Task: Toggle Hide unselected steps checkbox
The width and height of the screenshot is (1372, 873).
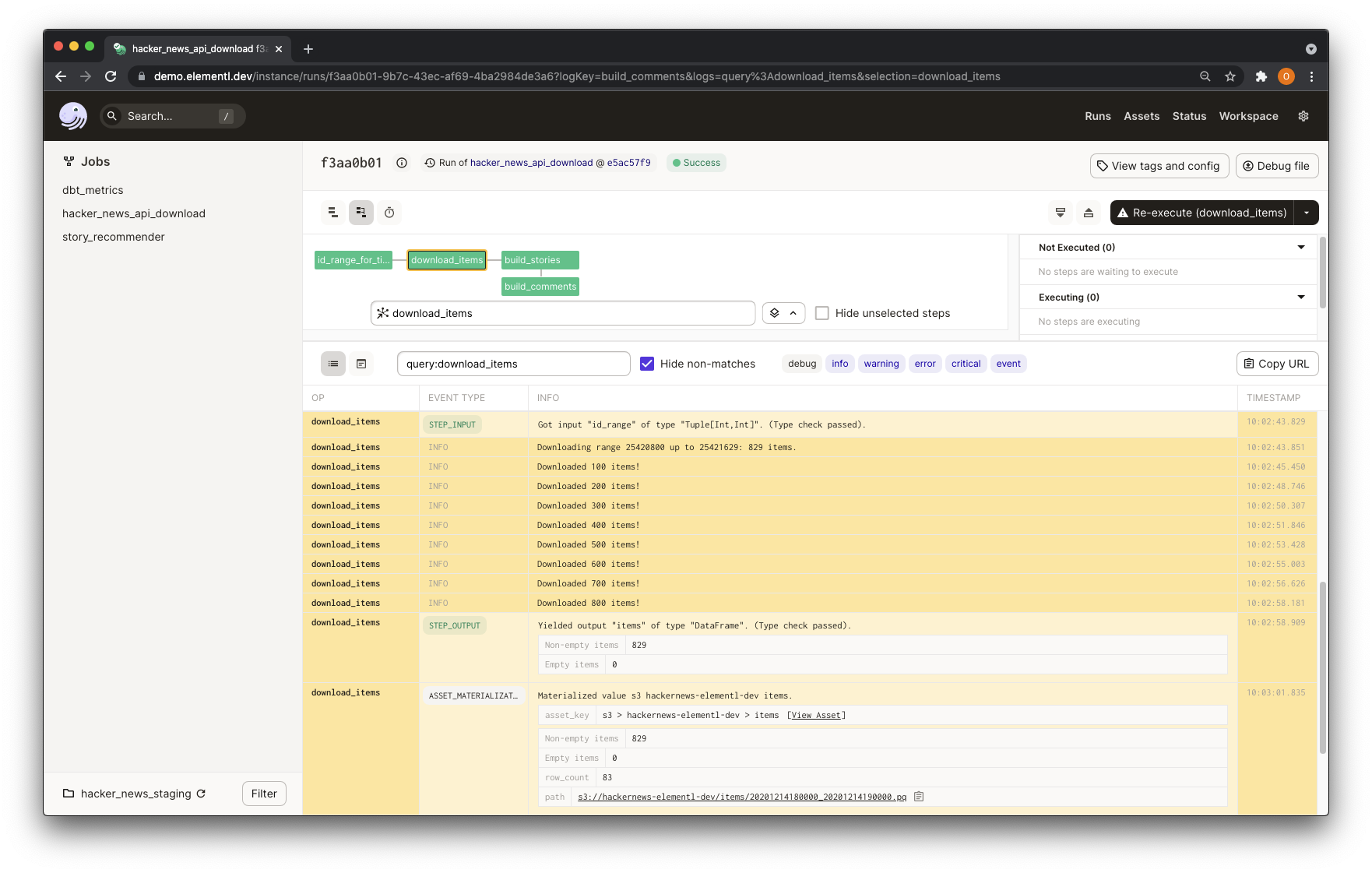Action: point(822,313)
